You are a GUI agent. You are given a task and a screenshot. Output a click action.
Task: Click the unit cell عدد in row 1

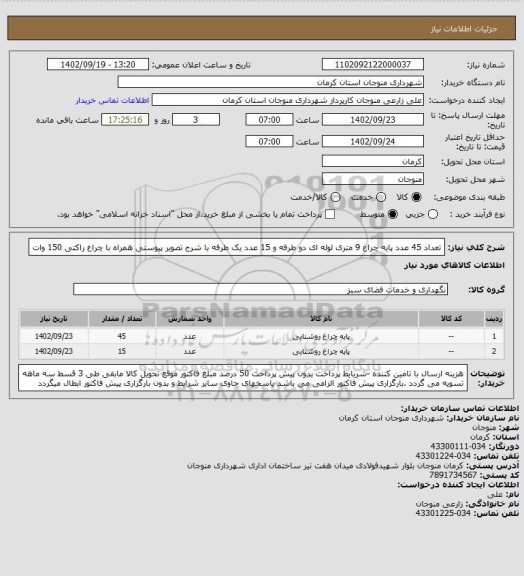click(190, 336)
